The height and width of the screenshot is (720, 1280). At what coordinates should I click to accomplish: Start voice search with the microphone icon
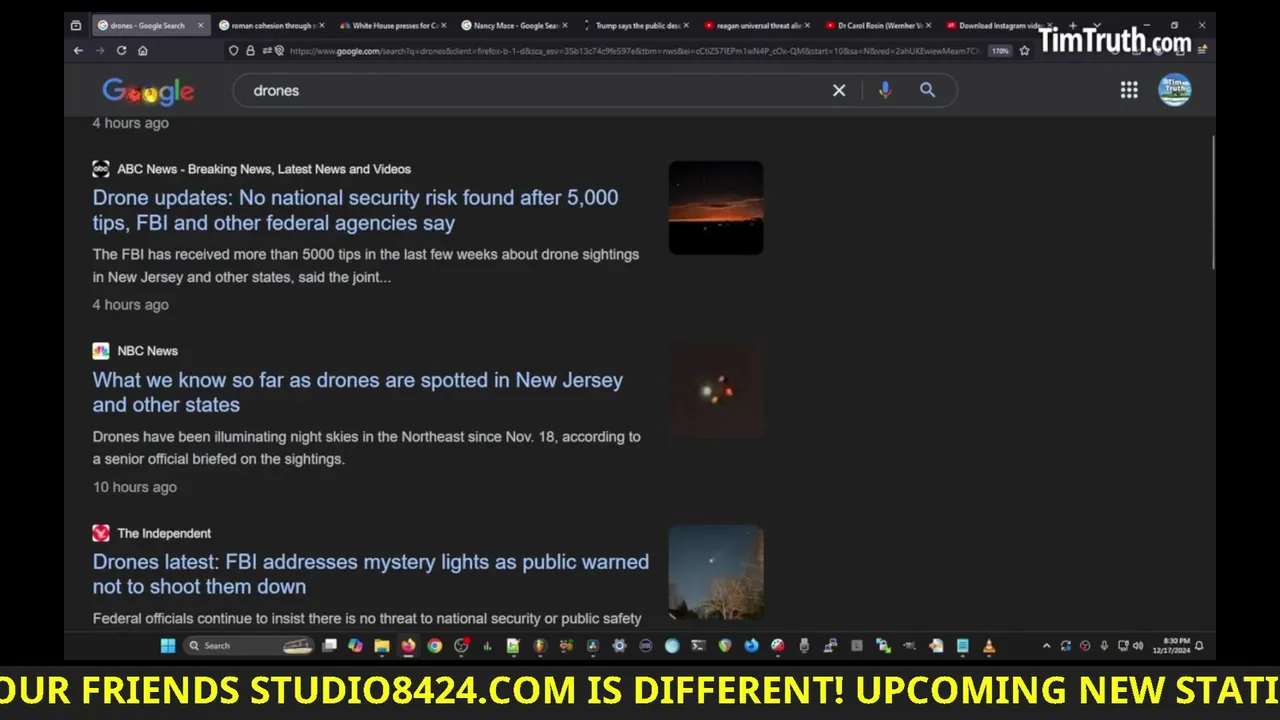[885, 90]
